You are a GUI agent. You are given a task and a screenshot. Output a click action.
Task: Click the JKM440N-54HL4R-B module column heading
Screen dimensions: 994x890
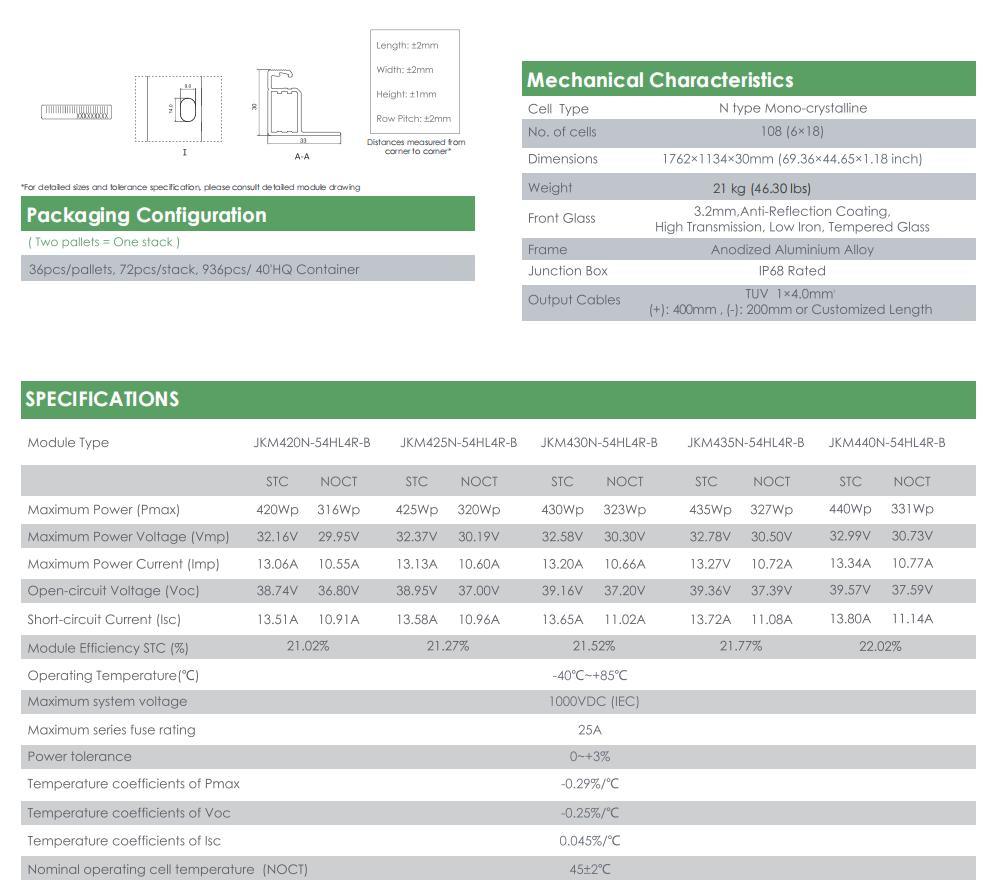coord(886,442)
